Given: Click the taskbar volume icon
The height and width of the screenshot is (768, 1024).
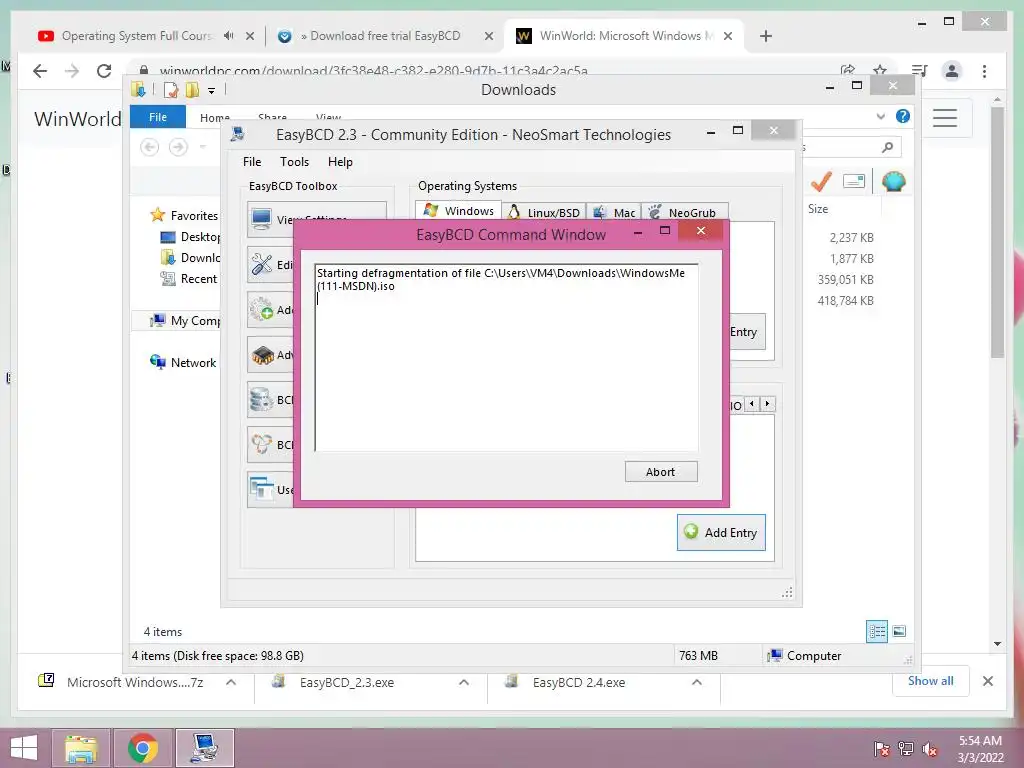Looking at the screenshot, I should 930,749.
